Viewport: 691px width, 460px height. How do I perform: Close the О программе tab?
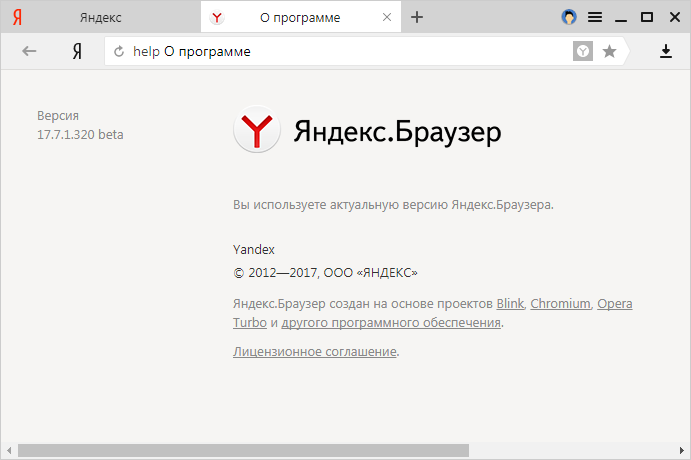pos(387,17)
